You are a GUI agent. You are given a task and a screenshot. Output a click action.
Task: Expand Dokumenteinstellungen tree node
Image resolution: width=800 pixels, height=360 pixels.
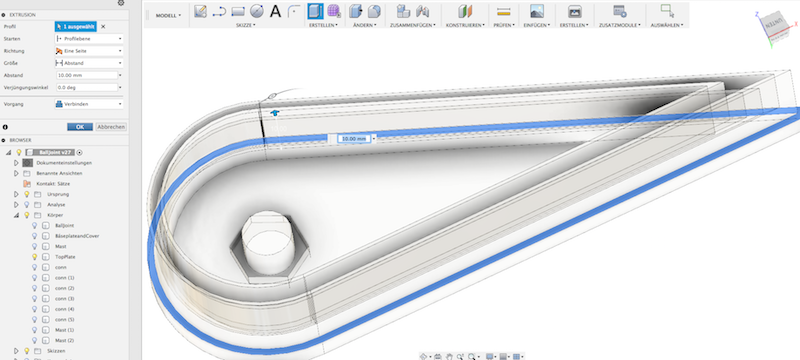pos(16,163)
